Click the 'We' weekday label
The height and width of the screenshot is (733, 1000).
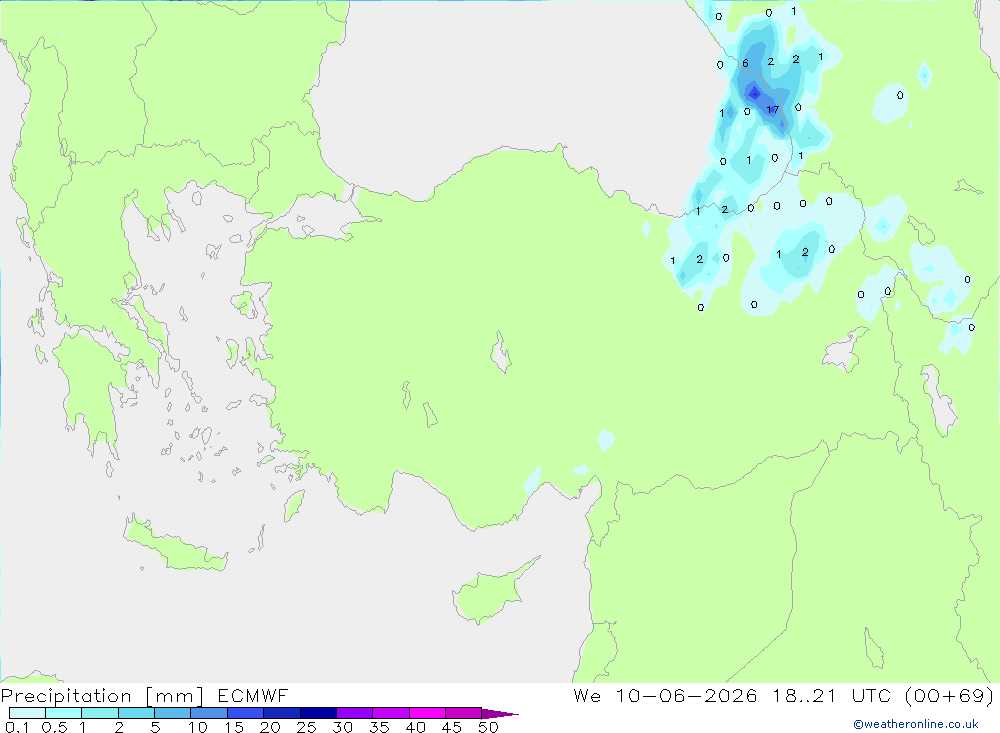[x=587, y=695]
